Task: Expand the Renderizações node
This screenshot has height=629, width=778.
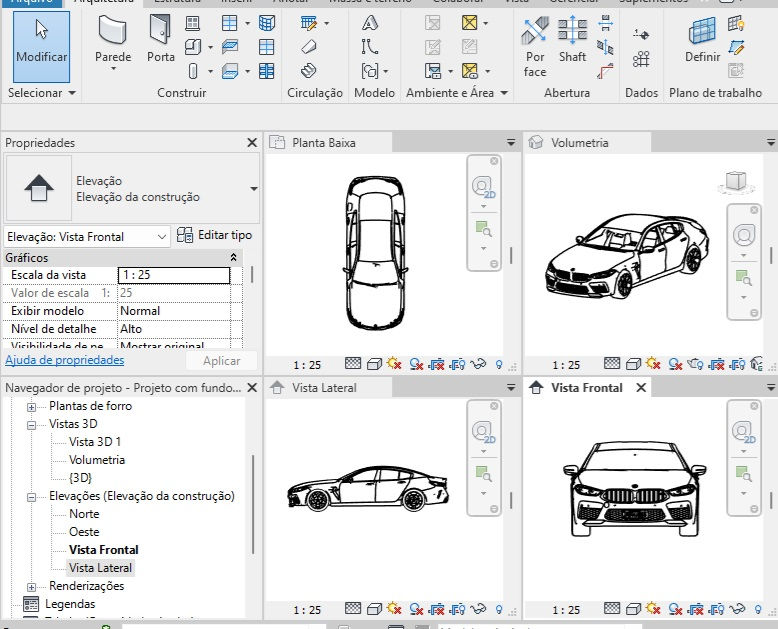Action: point(31,587)
